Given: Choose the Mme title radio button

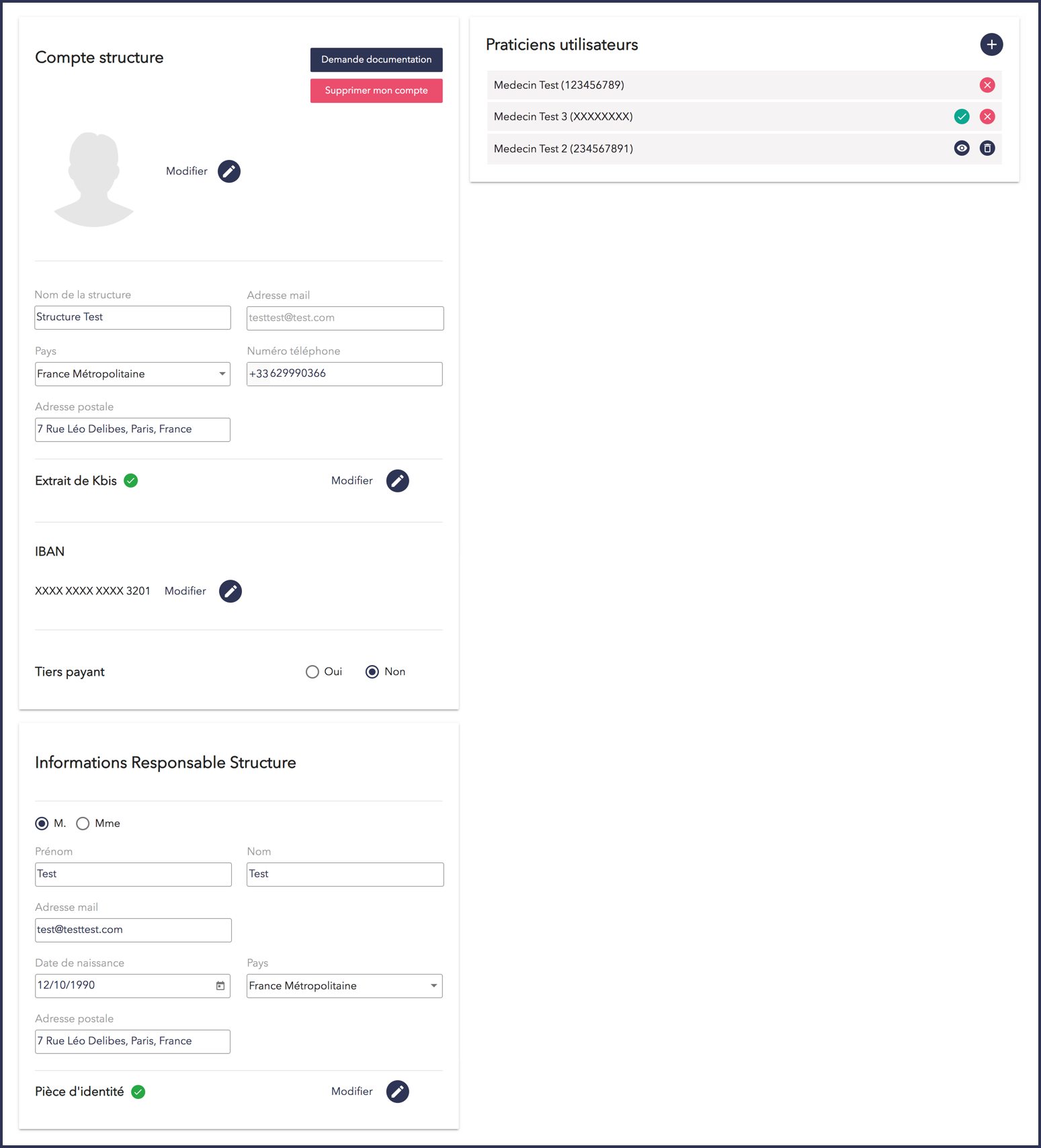Looking at the screenshot, I should tap(83, 824).
